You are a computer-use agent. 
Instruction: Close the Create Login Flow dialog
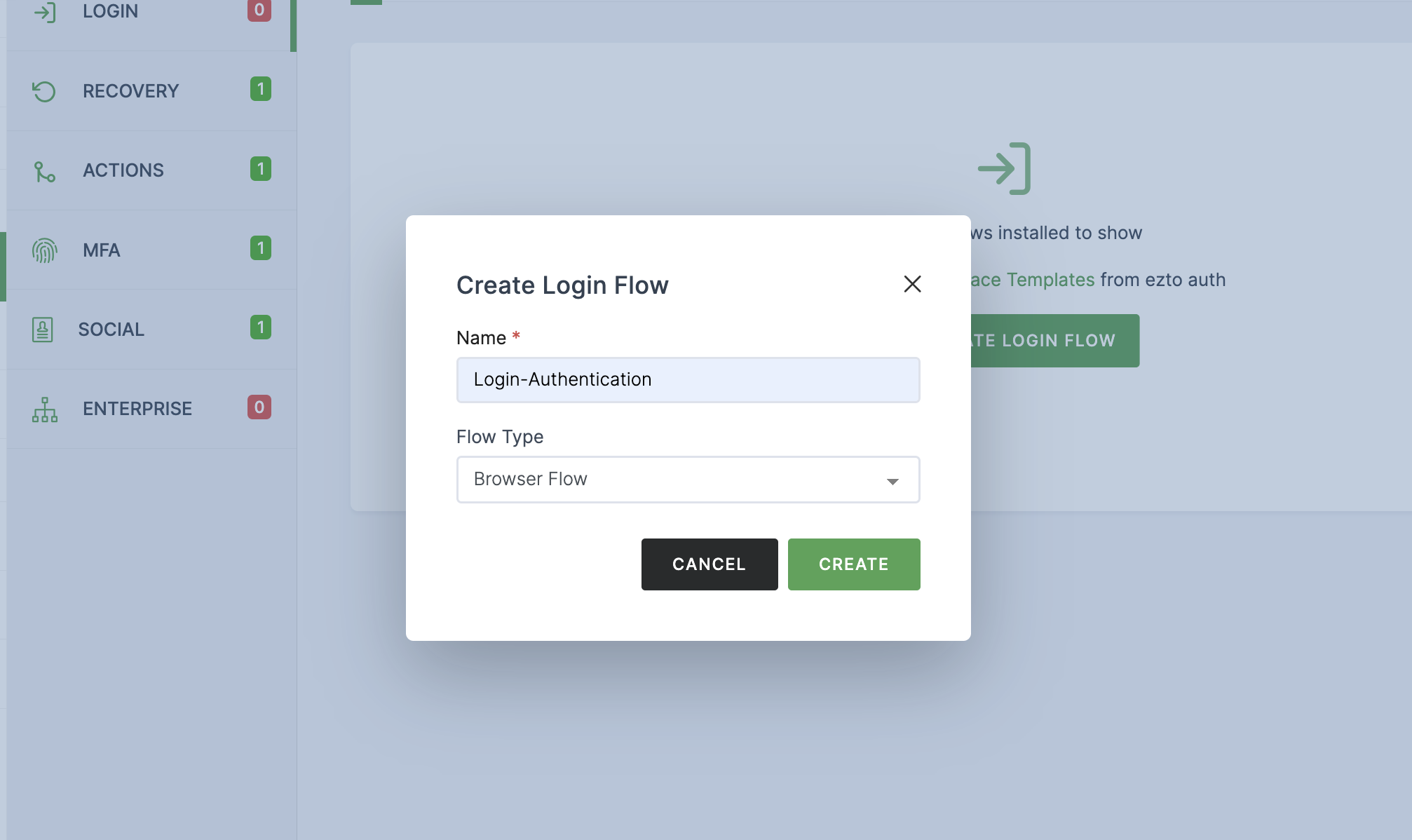pyautogui.click(x=912, y=283)
